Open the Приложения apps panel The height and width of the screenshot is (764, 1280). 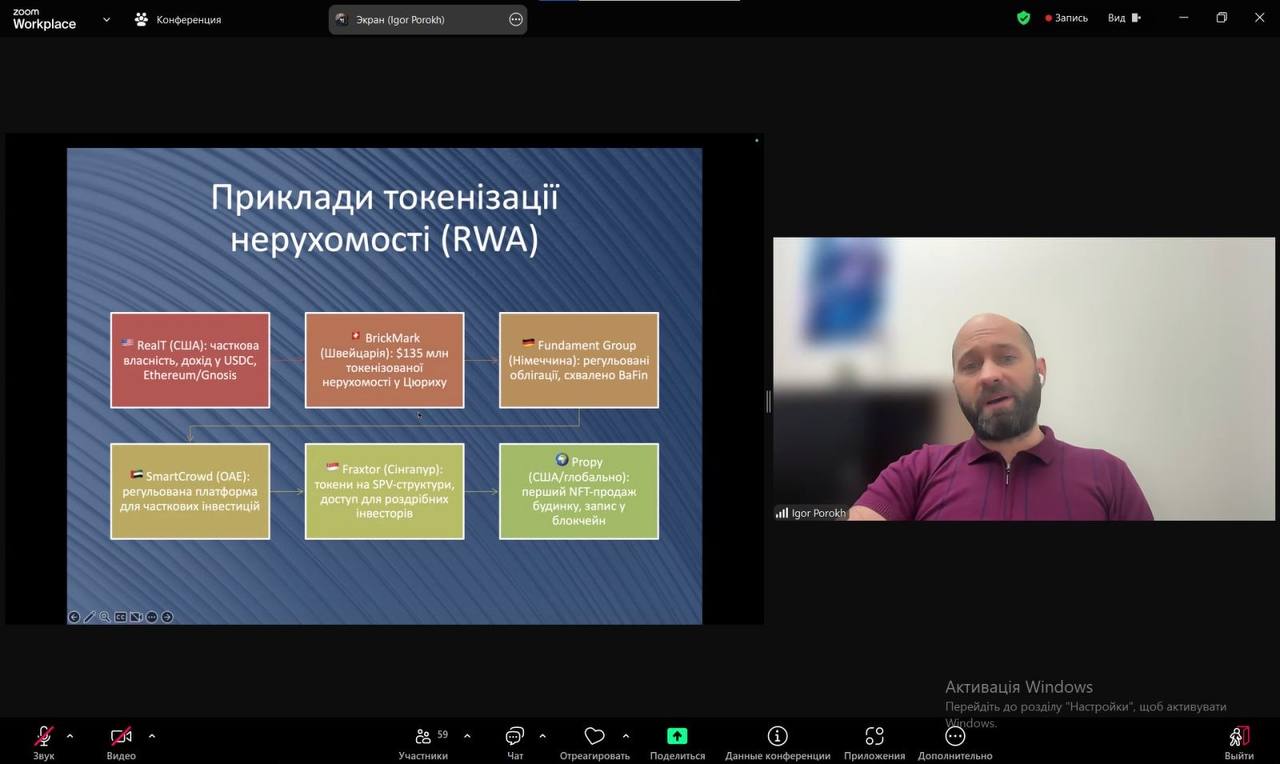pos(874,738)
